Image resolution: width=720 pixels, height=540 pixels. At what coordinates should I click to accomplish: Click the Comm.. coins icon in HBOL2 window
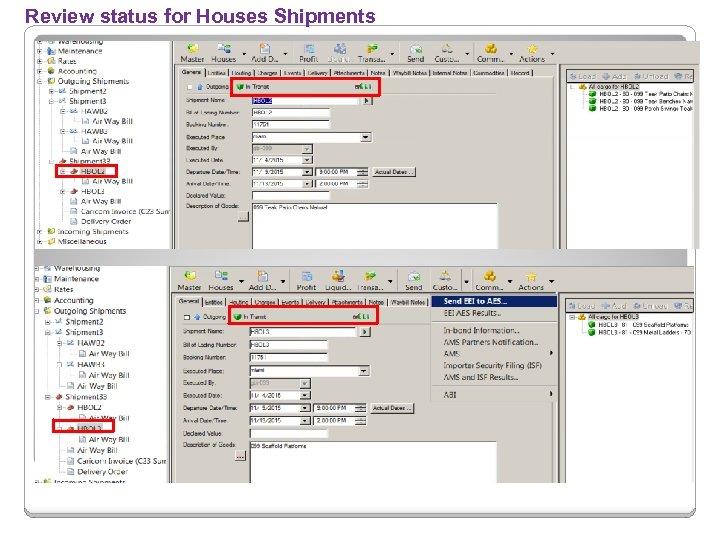[x=491, y=49]
